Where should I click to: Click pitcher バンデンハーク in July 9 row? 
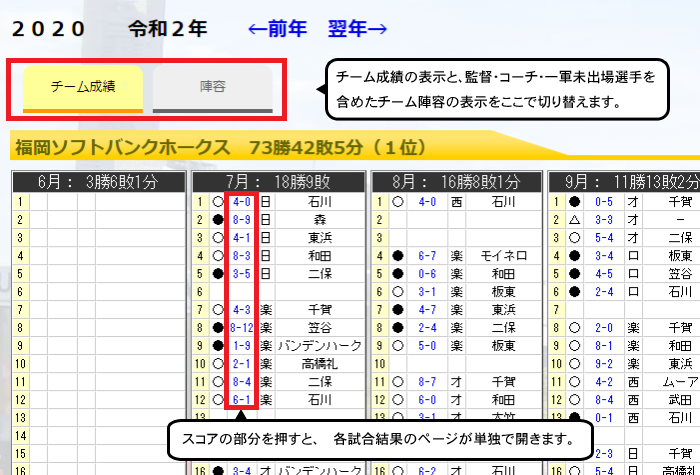320,346
